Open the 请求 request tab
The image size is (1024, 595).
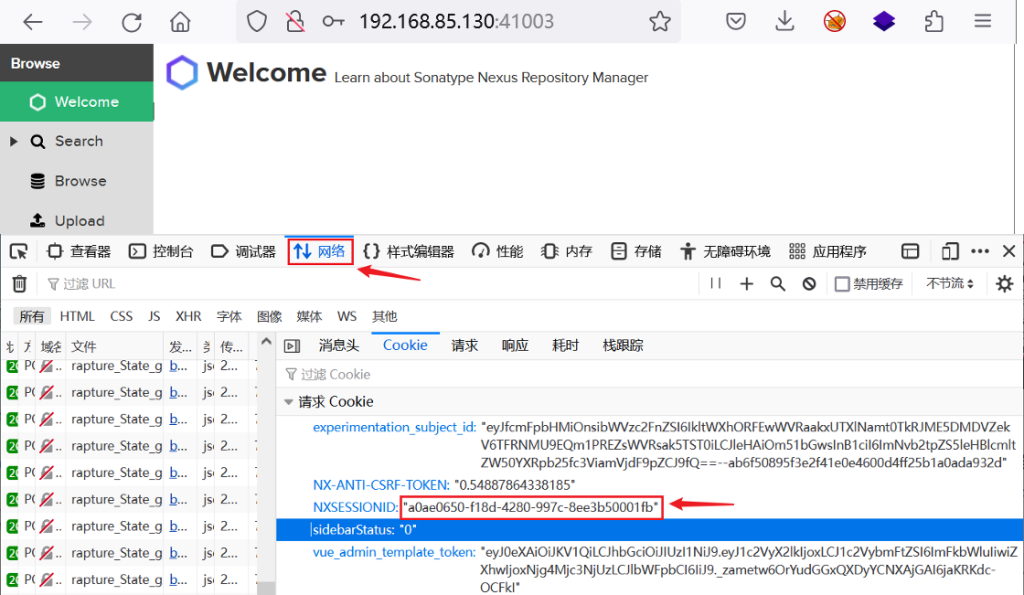[x=465, y=346]
